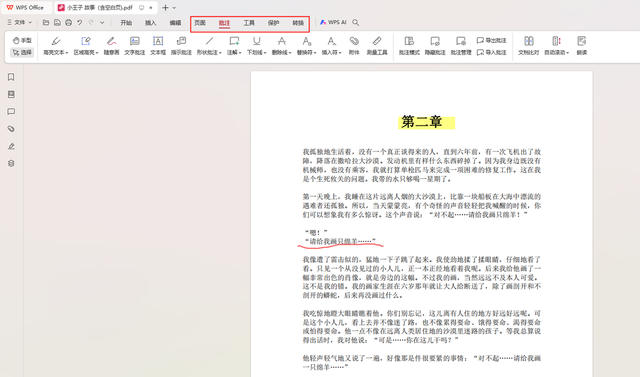Expand the Insert Mark (插入符) dropdown arrow
The image size is (640, 377).
point(340,53)
